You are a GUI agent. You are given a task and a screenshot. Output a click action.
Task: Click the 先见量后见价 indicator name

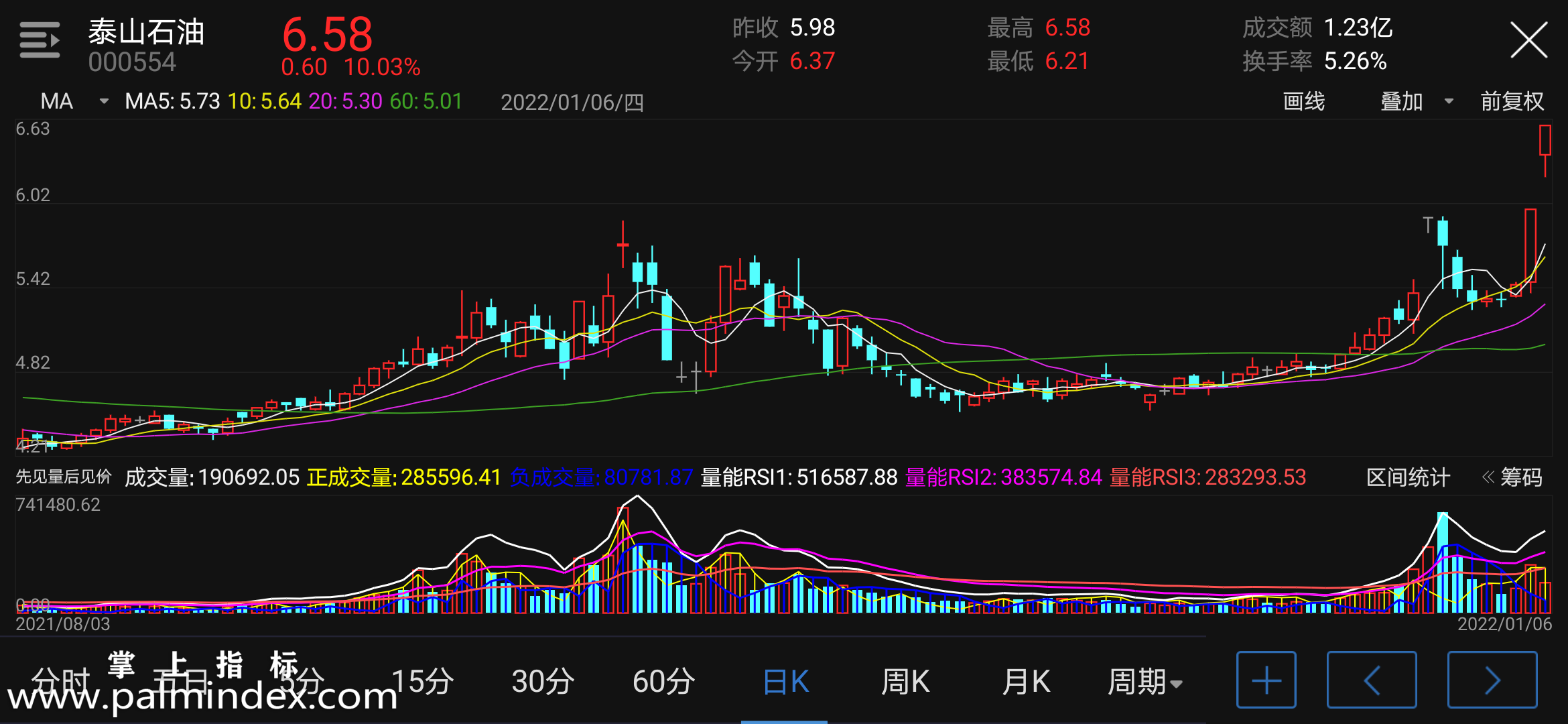[64, 477]
